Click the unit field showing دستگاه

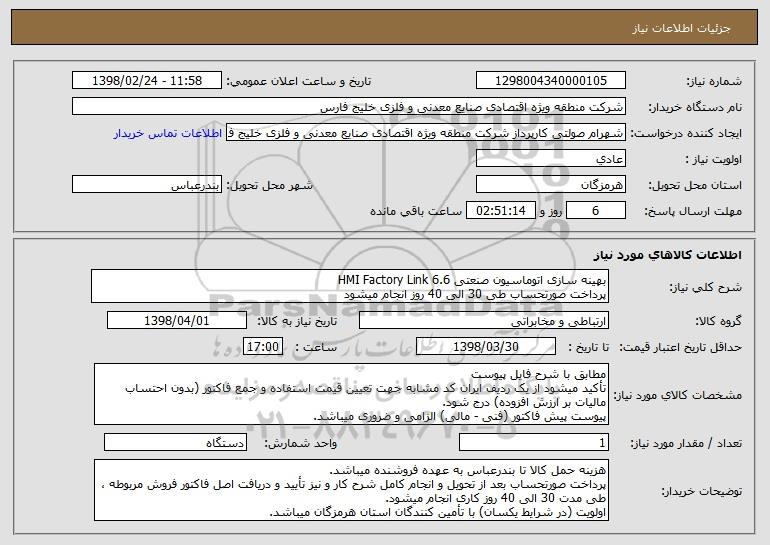[175, 442]
